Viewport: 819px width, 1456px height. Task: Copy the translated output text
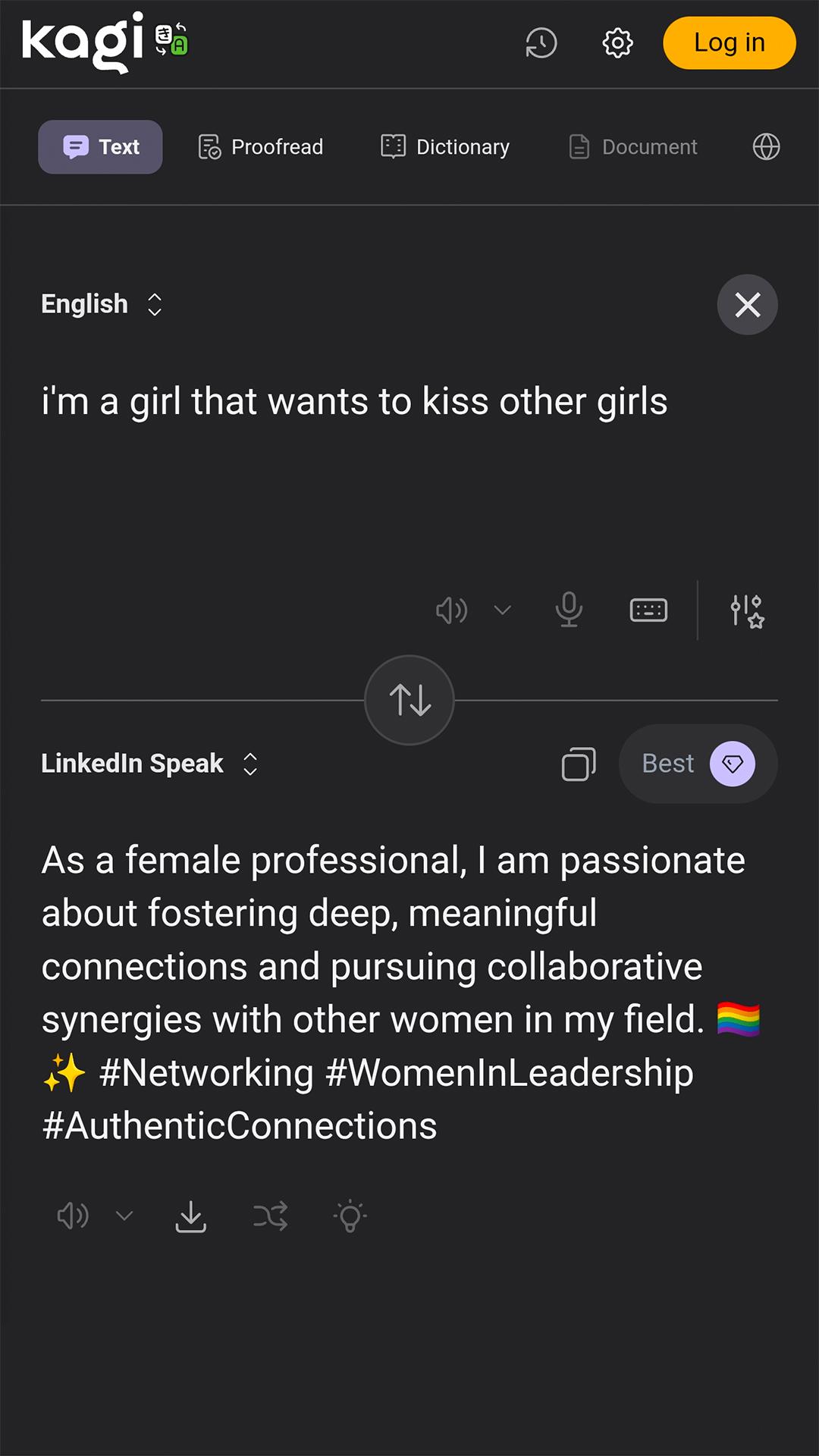[x=579, y=764]
